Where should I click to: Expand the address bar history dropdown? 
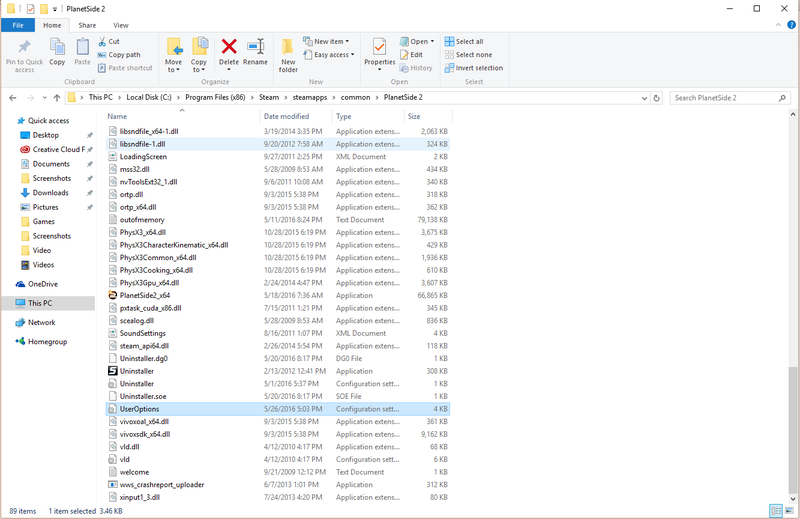[x=644, y=98]
